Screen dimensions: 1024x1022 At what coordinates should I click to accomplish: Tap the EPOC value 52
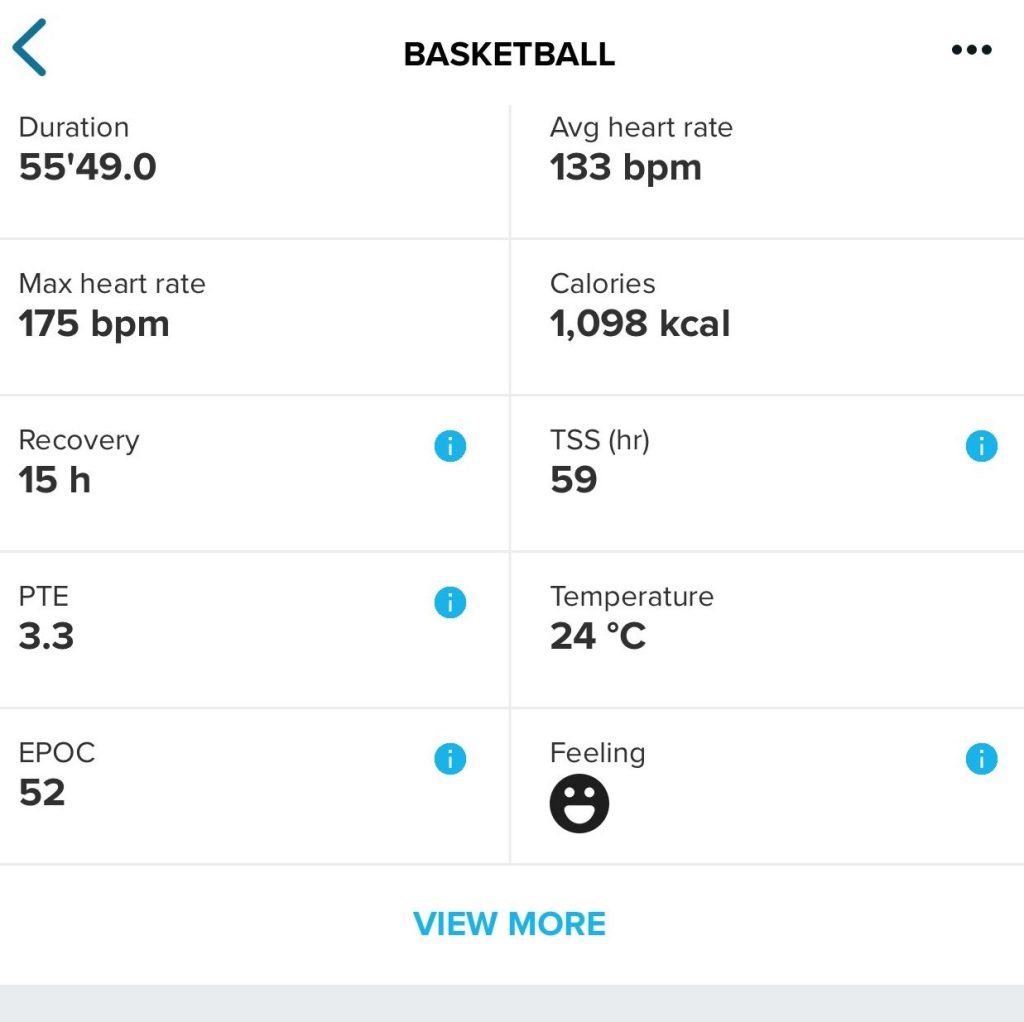pos(42,792)
